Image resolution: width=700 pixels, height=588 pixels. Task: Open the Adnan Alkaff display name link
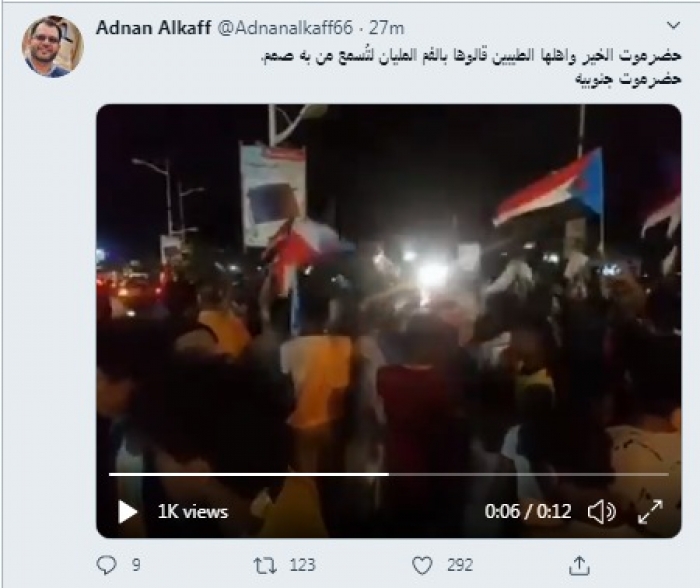coord(154,28)
